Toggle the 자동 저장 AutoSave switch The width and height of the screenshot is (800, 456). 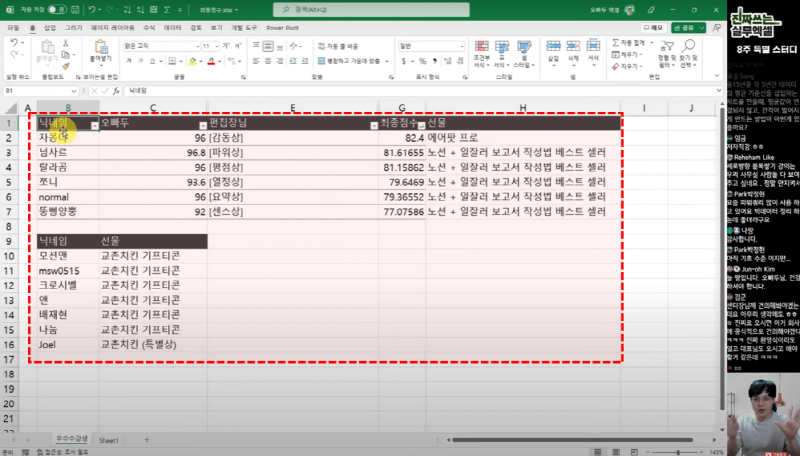(x=57, y=10)
